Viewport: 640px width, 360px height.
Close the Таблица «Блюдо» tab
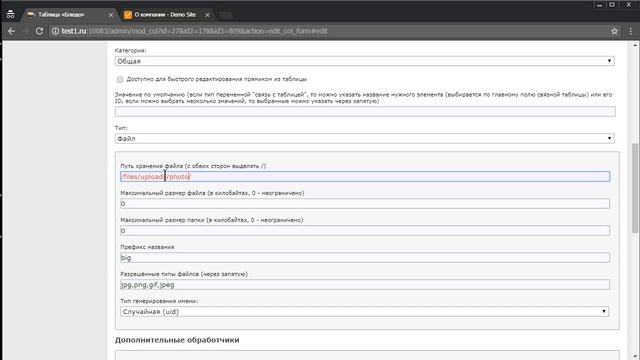click(111, 15)
